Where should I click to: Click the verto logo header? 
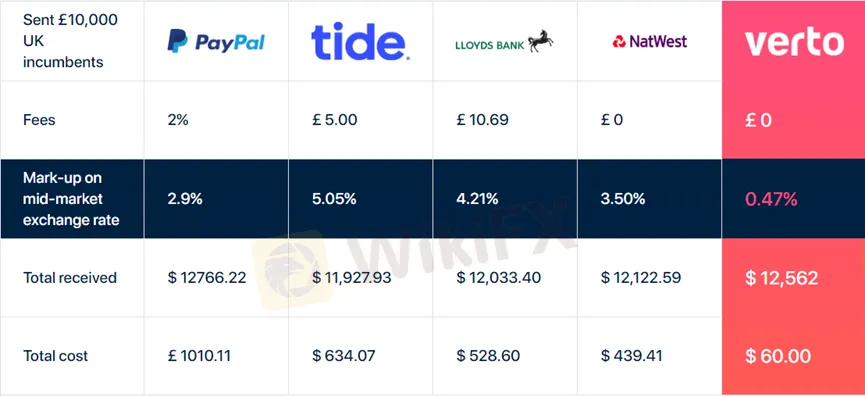[x=794, y=42]
